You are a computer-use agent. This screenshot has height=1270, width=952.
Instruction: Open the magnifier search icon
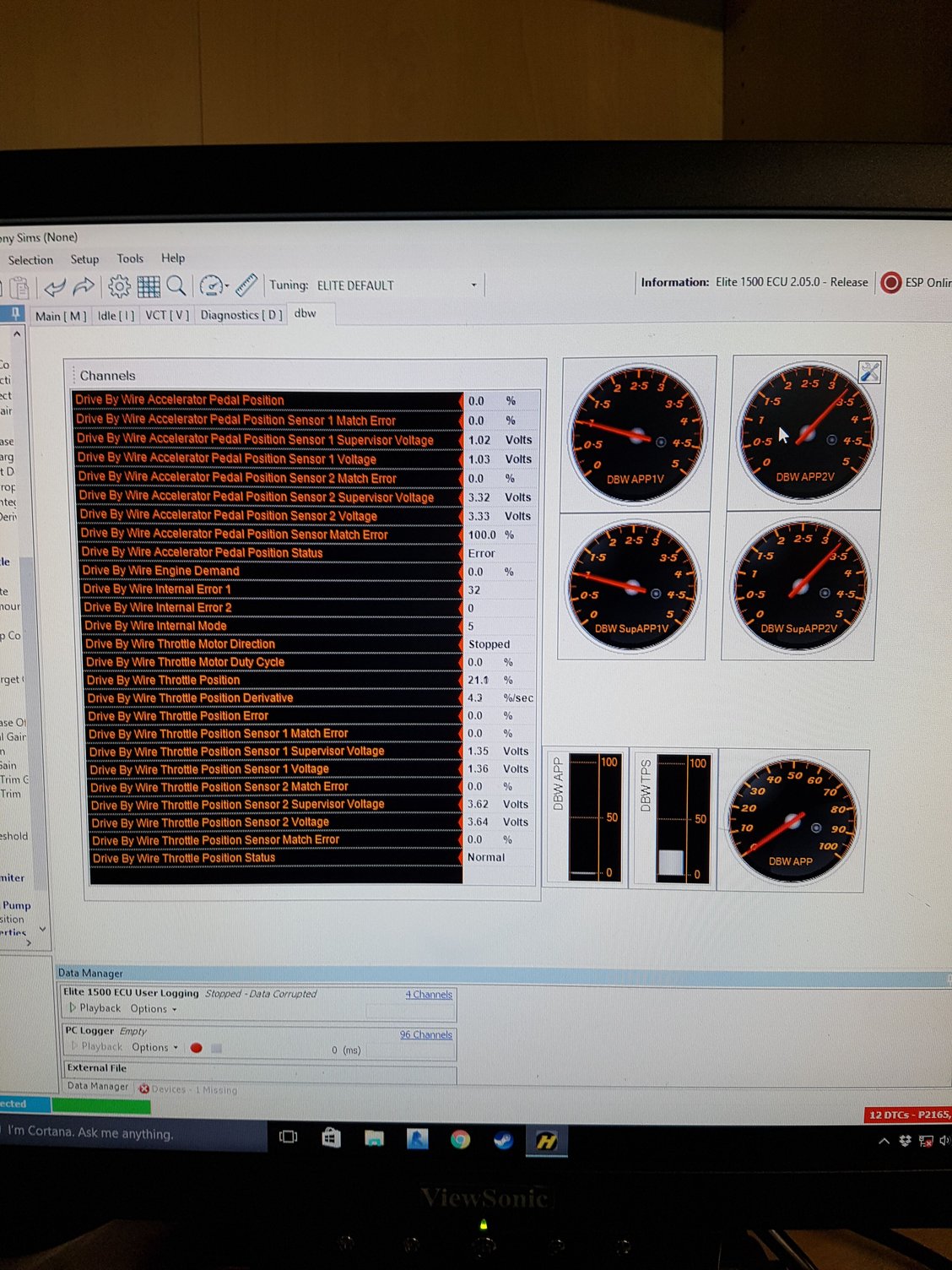pos(176,287)
